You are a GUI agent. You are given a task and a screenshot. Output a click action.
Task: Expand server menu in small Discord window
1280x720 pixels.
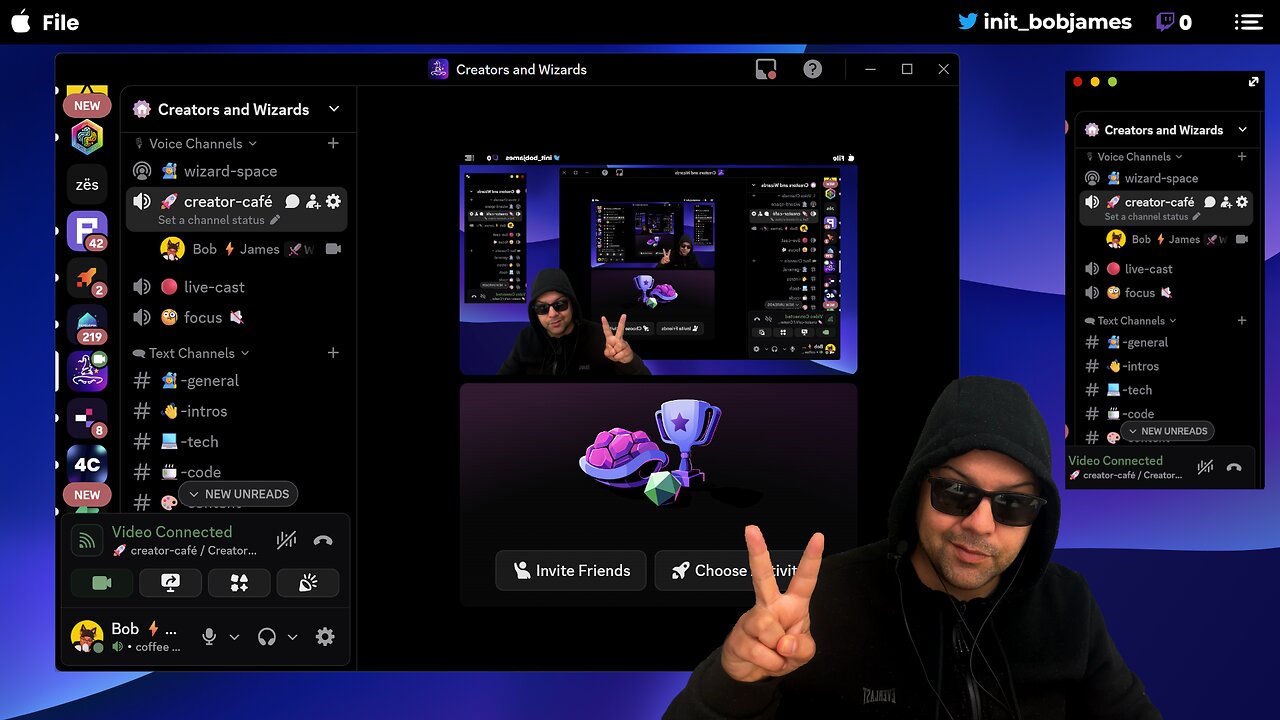1242,130
